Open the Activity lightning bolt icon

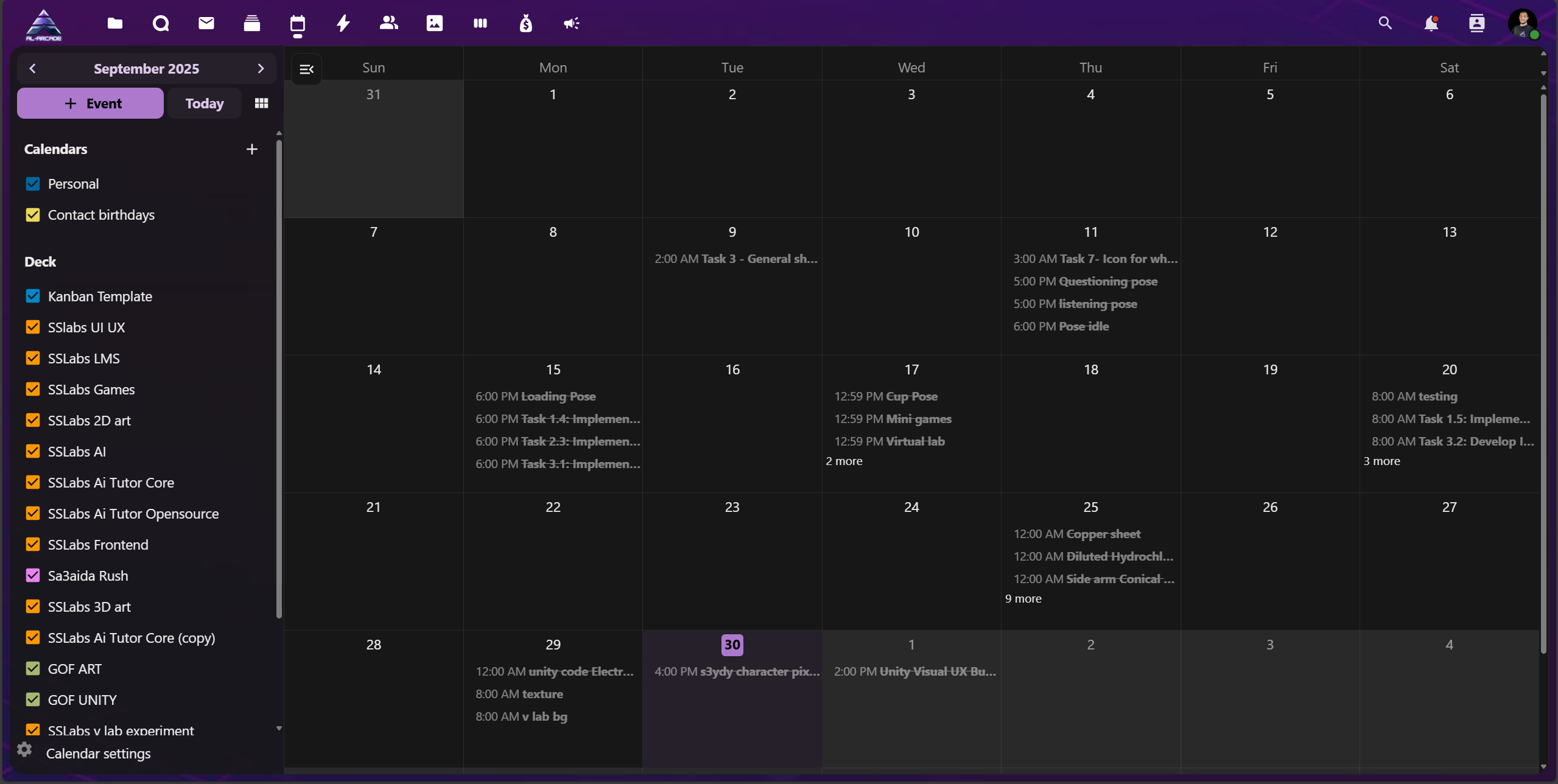tap(343, 23)
